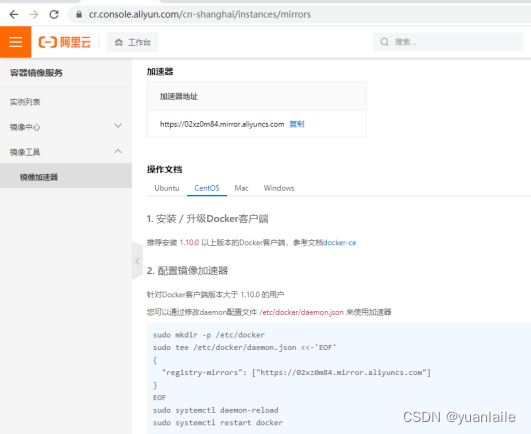The height and width of the screenshot is (434, 531).
Task: Click the sudo mkdir -p /etc/docker line
Action: [209, 335]
